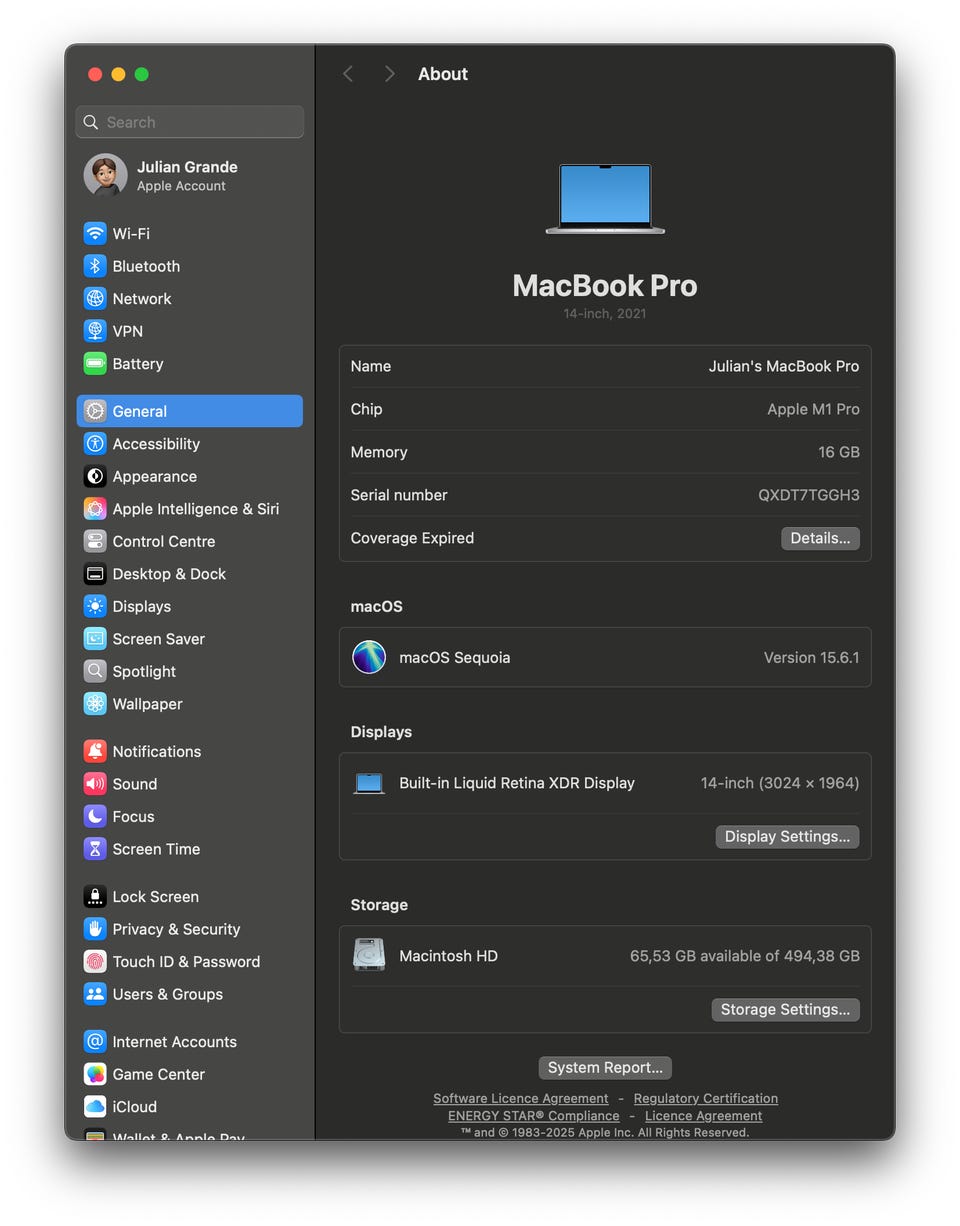Select the Macintosh HD drive icon
Screen dimensions: 960x1226
pos(369,955)
